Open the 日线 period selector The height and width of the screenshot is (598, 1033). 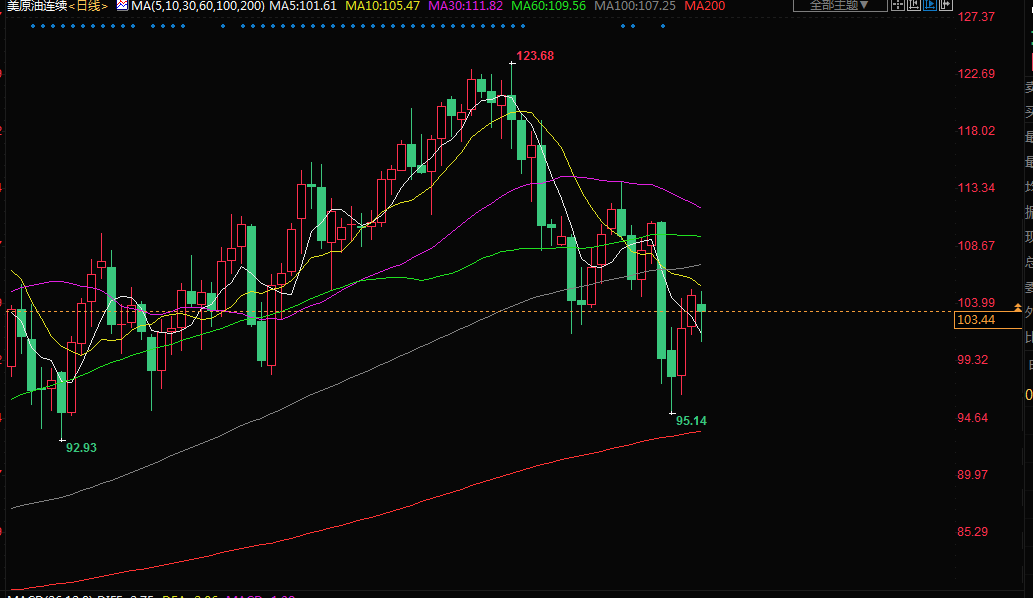point(90,6)
